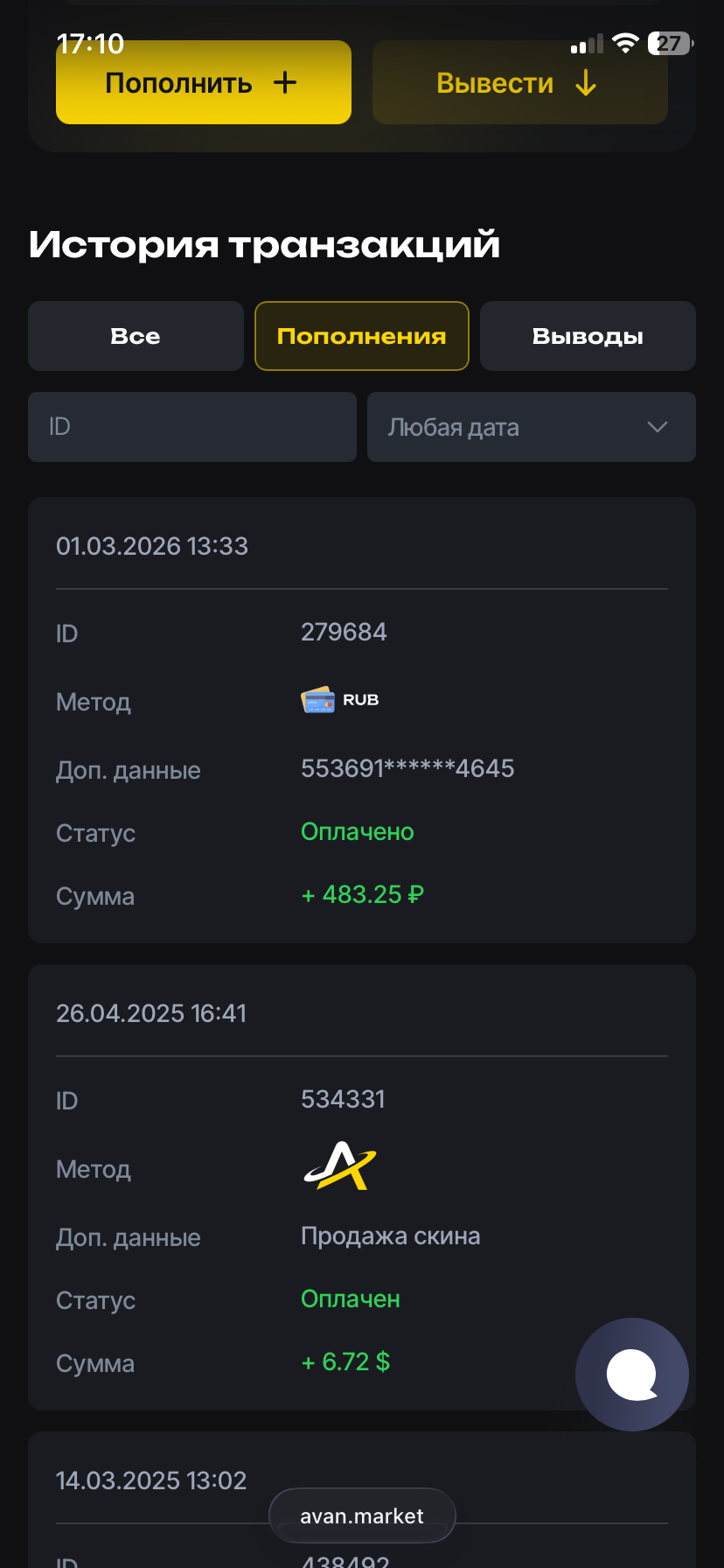This screenshot has width=724, height=1568.
Task: Focus the ID search field
Action: point(192,427)
